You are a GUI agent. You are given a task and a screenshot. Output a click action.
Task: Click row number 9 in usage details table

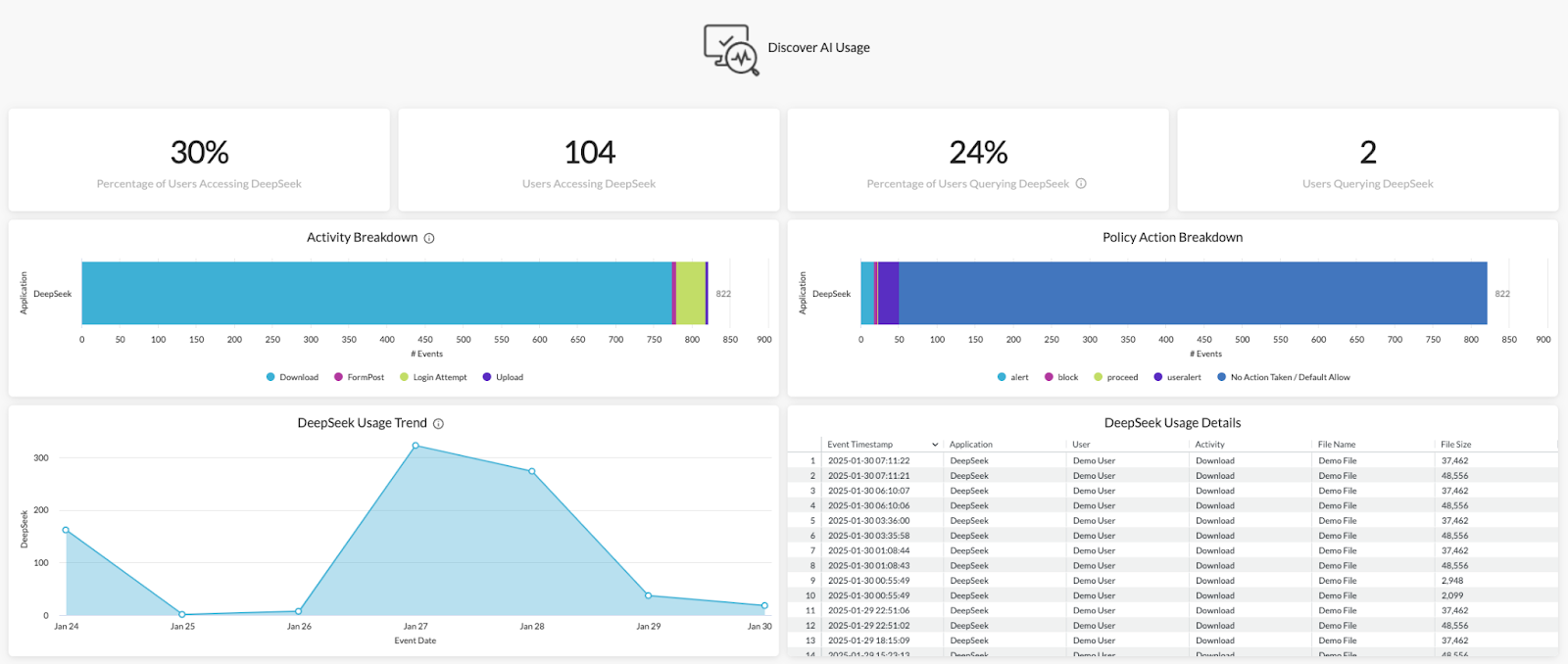click(x=812, y=581)
